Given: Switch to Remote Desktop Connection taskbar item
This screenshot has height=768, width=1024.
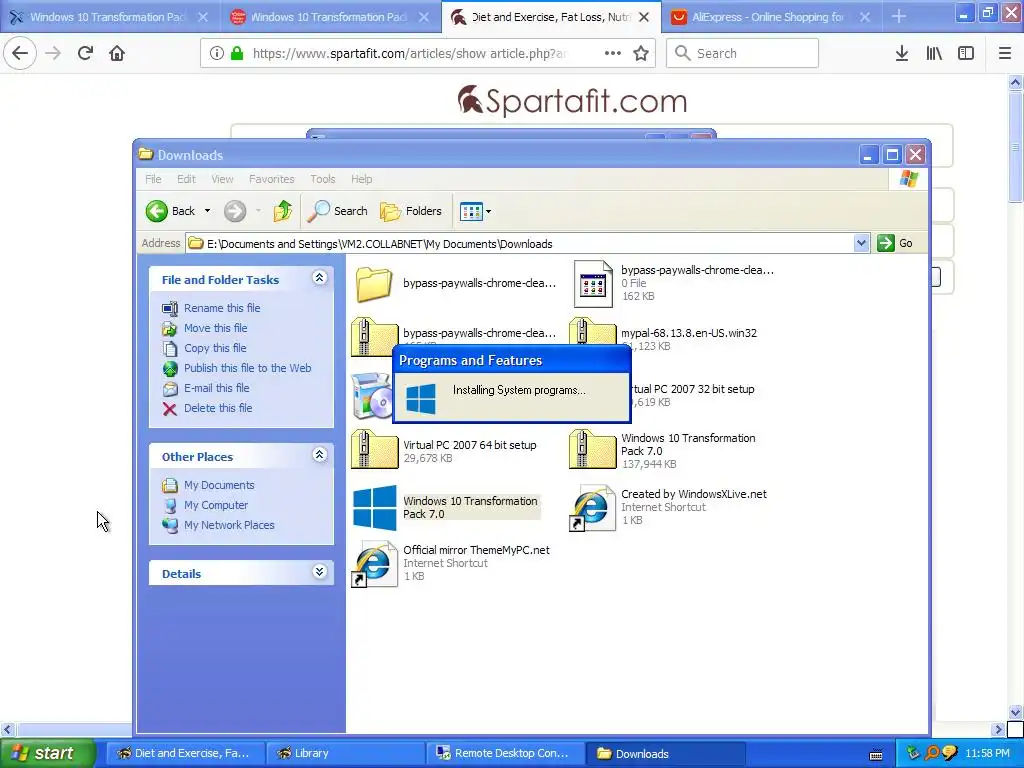Looking at the screenshot, I should pos(503,753).
